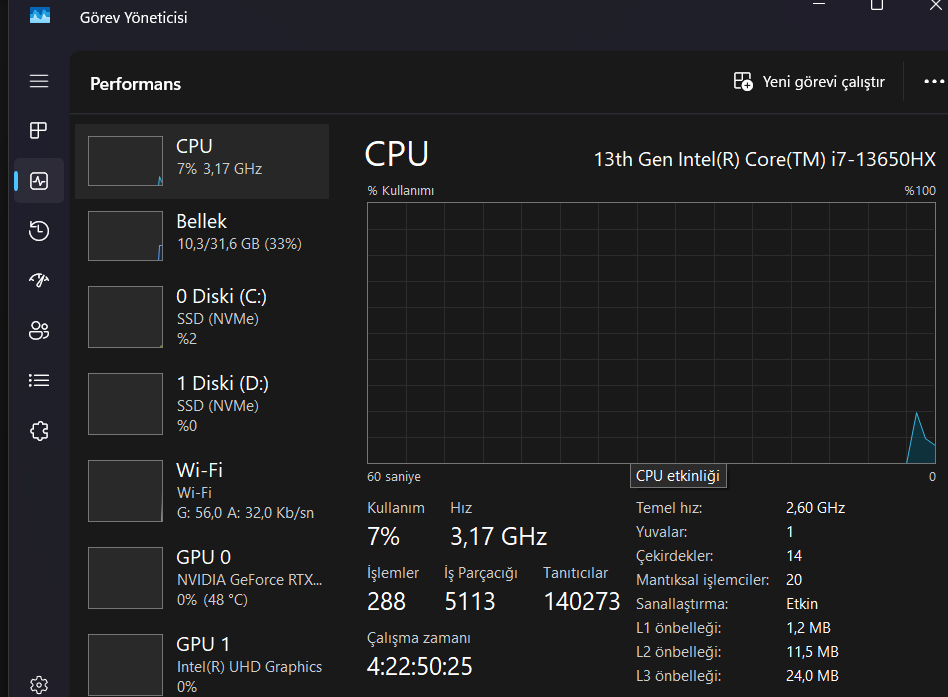This screenshot has width=948, height=697.
Task: Click the Wi-Fi mini graph thumbnail
Action: coord(125,491)
